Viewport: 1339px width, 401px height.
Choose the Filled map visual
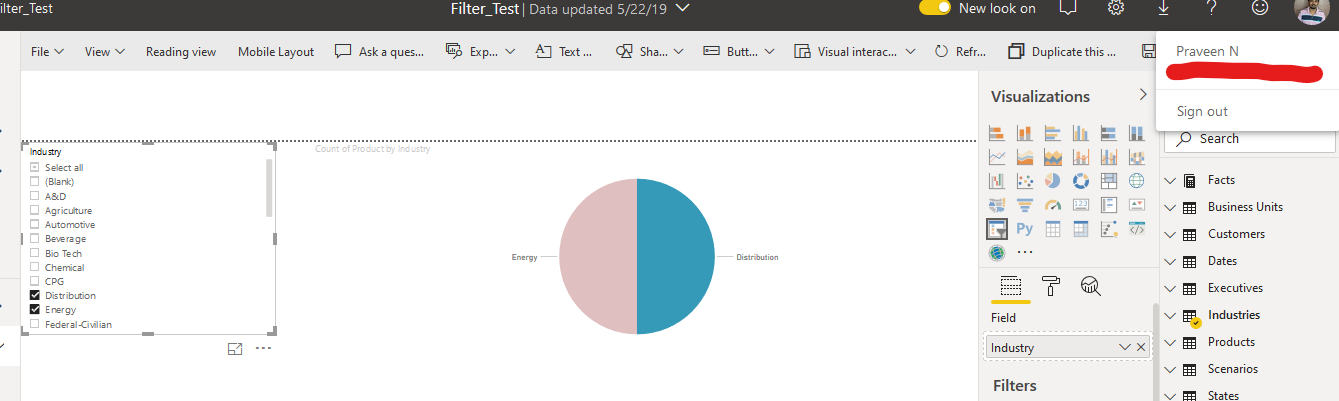997,205
